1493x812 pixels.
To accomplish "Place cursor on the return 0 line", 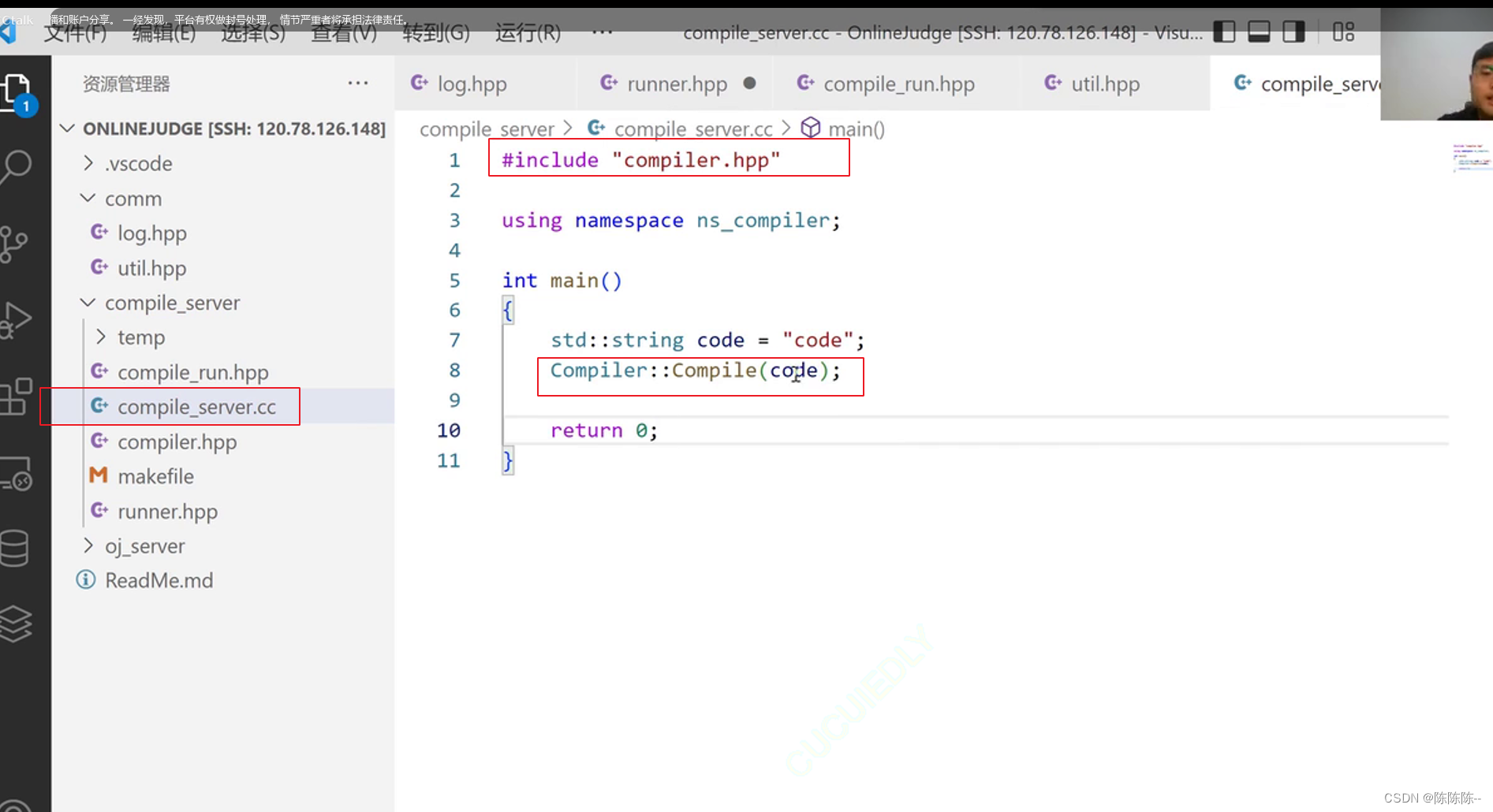I will pyautogui.click(x=603, y=430).
